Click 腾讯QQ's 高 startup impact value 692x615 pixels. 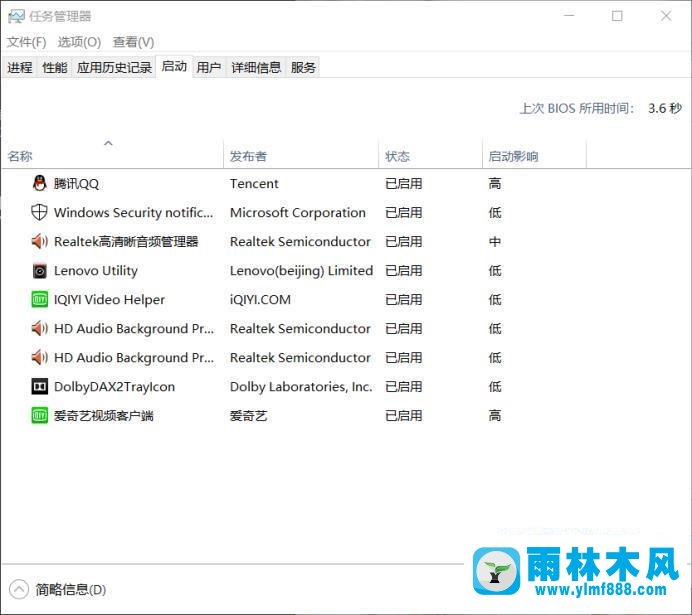click(495, 184)
